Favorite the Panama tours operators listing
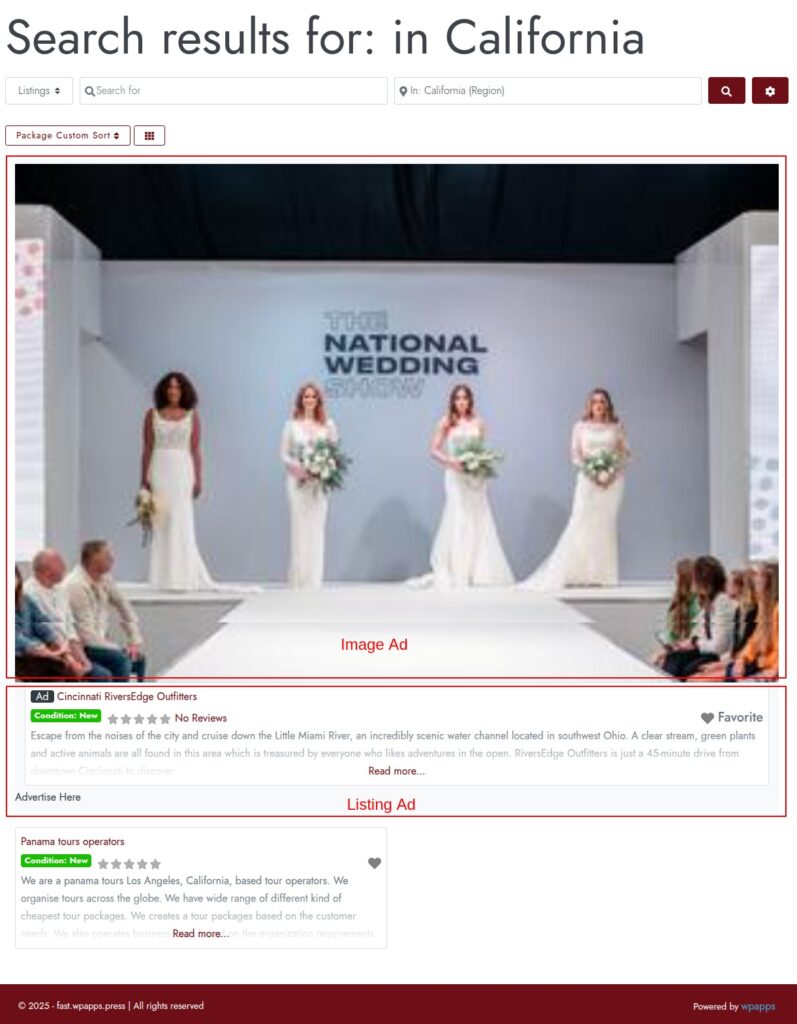This screenshot has height=1024, width=797. (x=374, y=863)
